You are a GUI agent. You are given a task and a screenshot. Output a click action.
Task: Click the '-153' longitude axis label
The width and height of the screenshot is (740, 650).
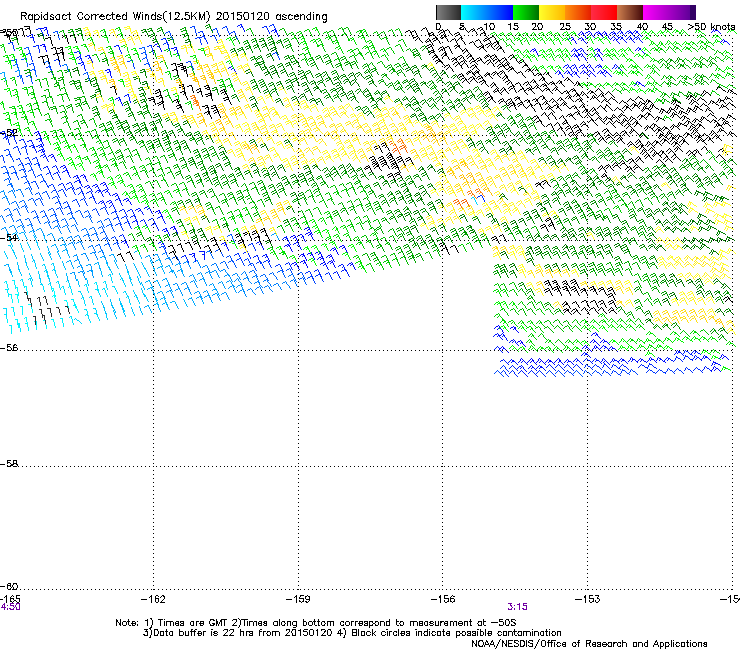(x=588, y=599)
